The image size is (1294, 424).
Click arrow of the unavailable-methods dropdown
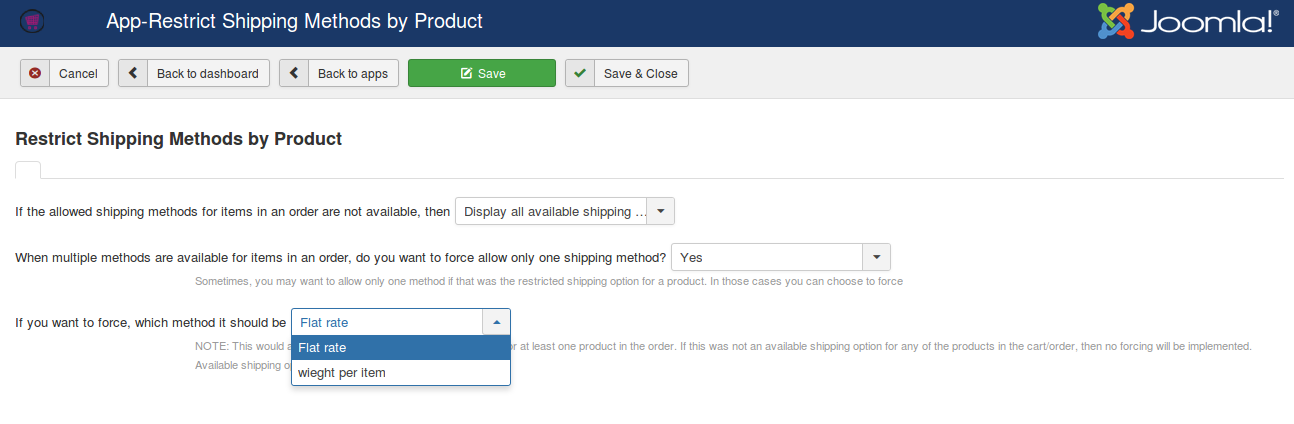[662, 212]
